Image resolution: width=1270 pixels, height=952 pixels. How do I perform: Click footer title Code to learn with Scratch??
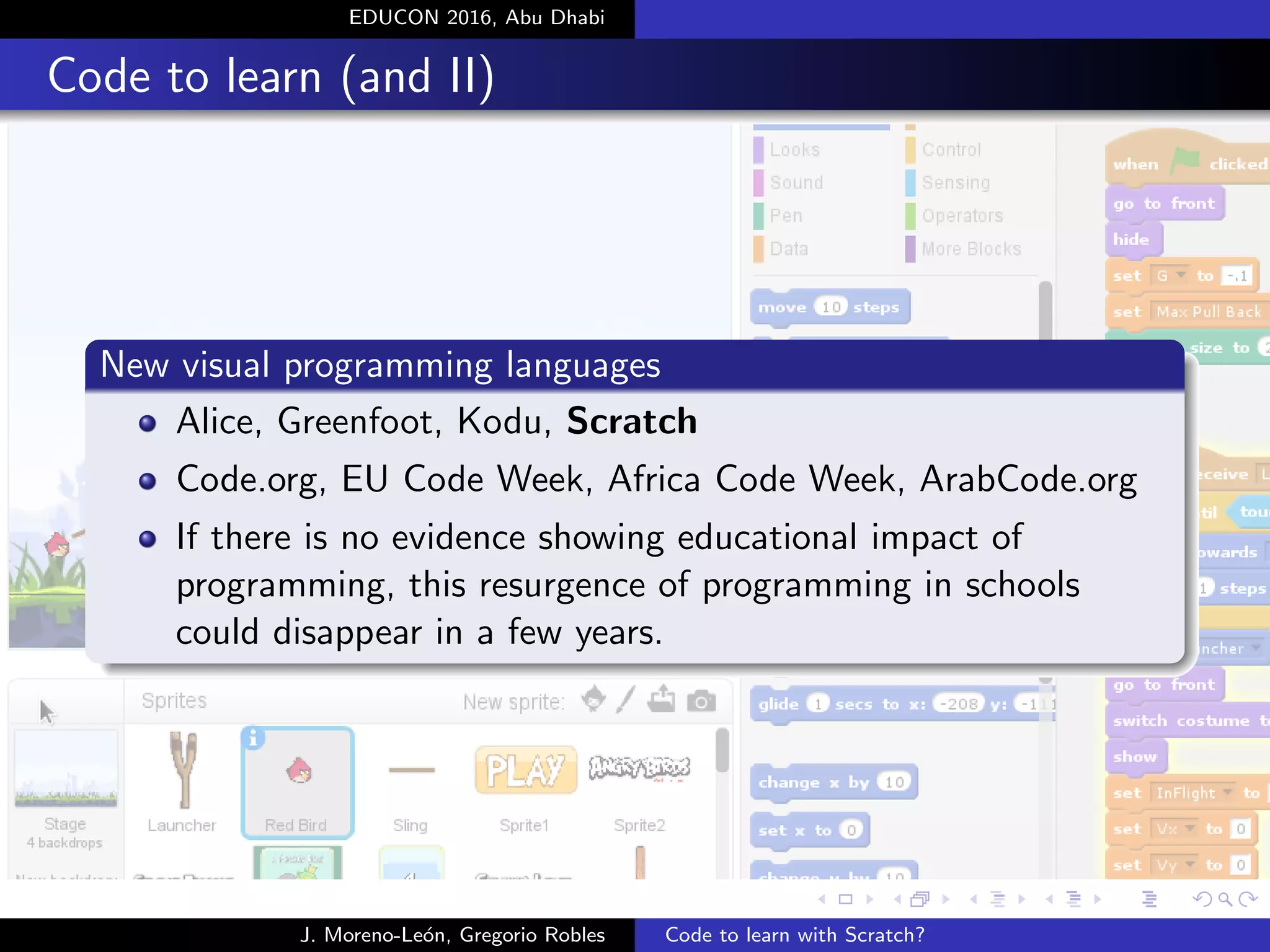(x=795, y=935)
